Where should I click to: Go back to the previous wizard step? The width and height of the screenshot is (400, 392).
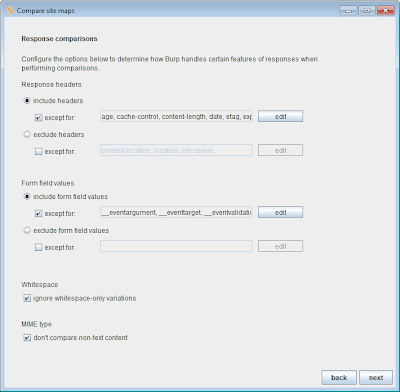pos(339,378)
